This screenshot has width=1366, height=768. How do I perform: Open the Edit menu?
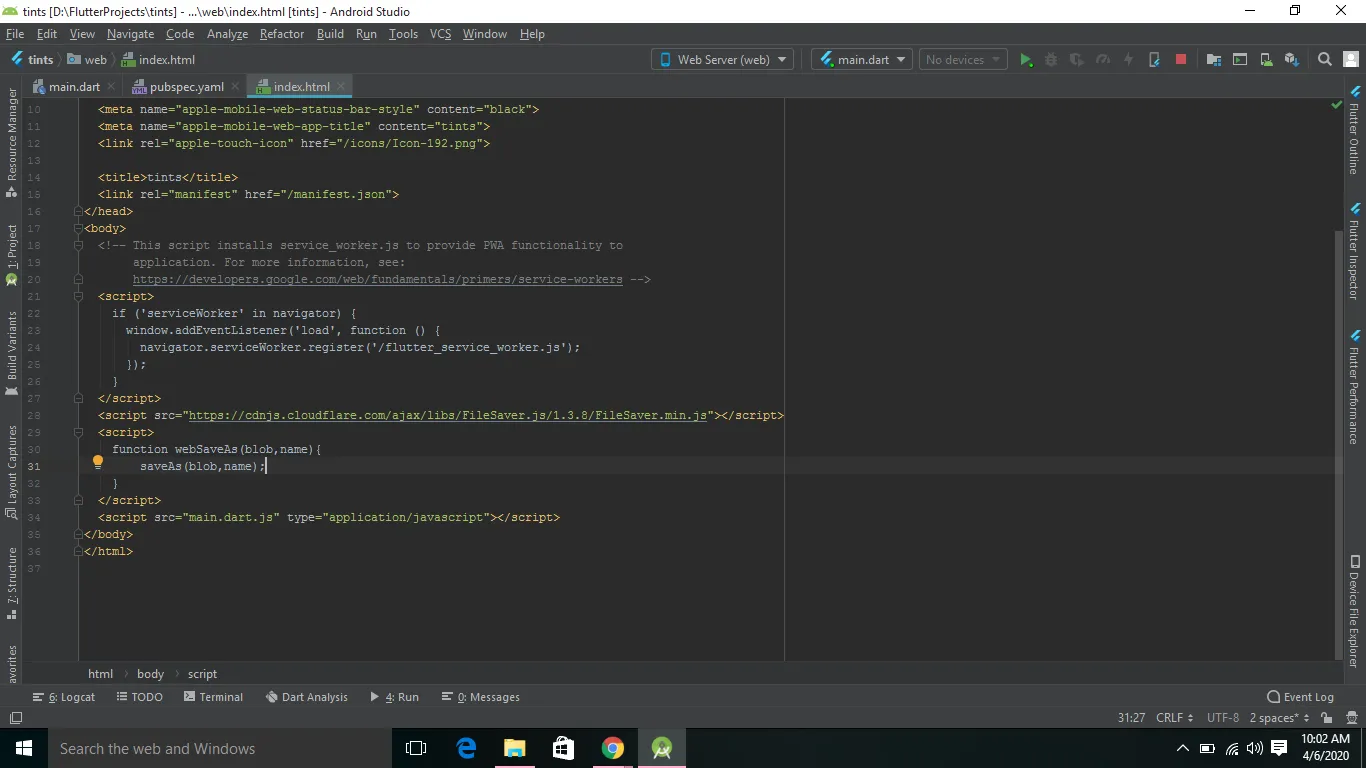pyautogui.click(x=47, y=34)
